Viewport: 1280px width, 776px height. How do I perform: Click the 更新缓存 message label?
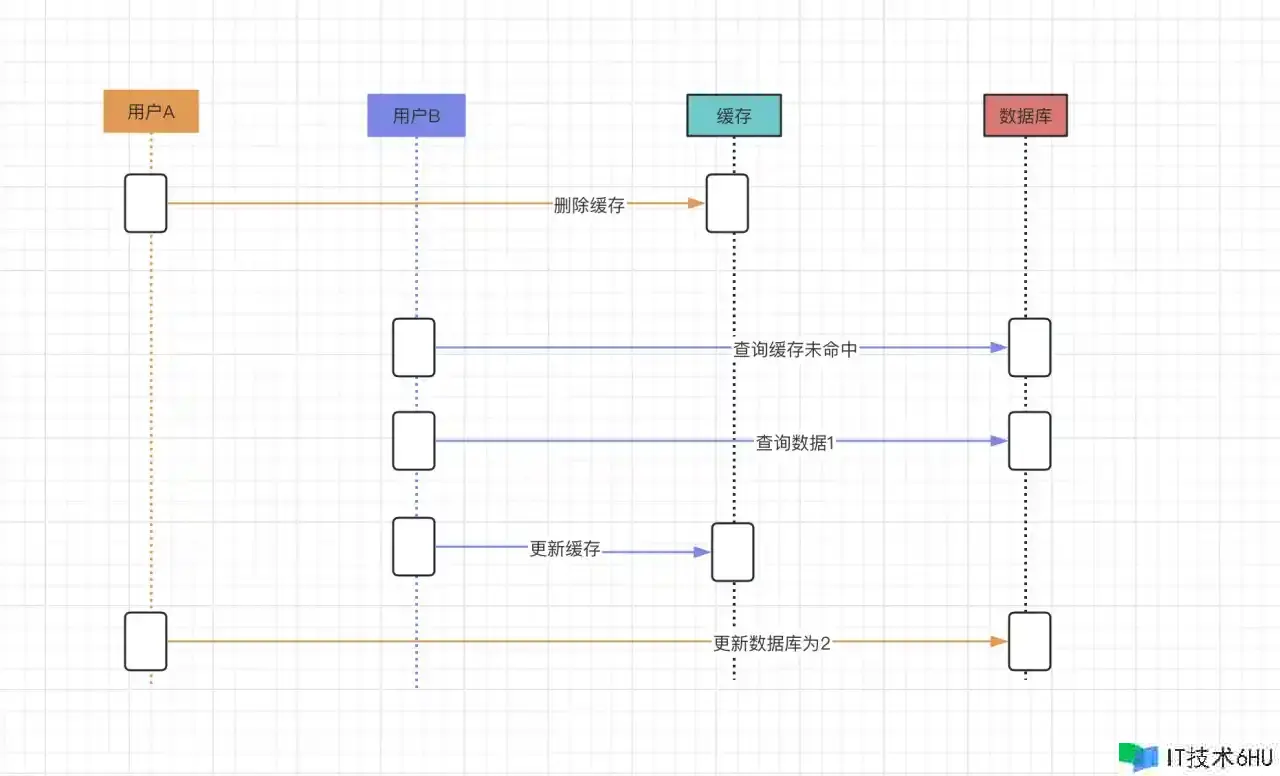565,549
